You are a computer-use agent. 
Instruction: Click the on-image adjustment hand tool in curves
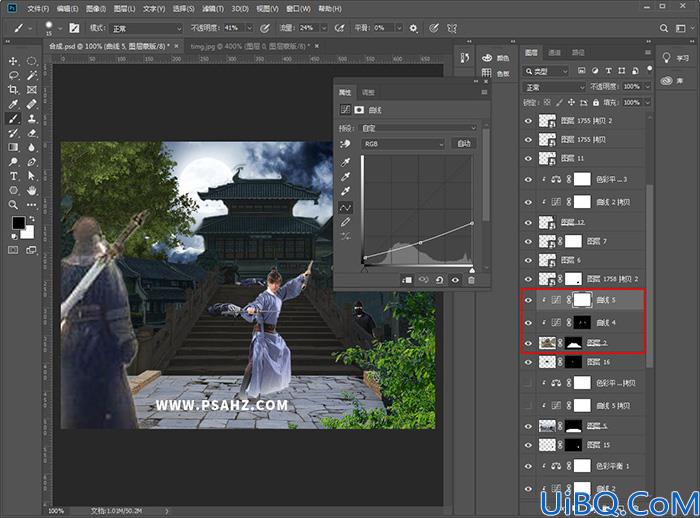click(x=345, y=144)
